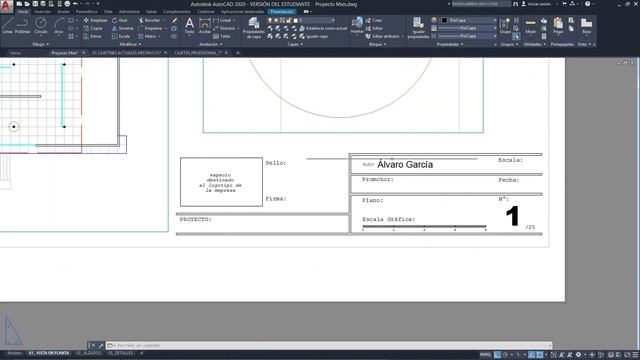Select the Línea draw tool
The width and height of the screenshot is (640, 360).
coord(7,25)
